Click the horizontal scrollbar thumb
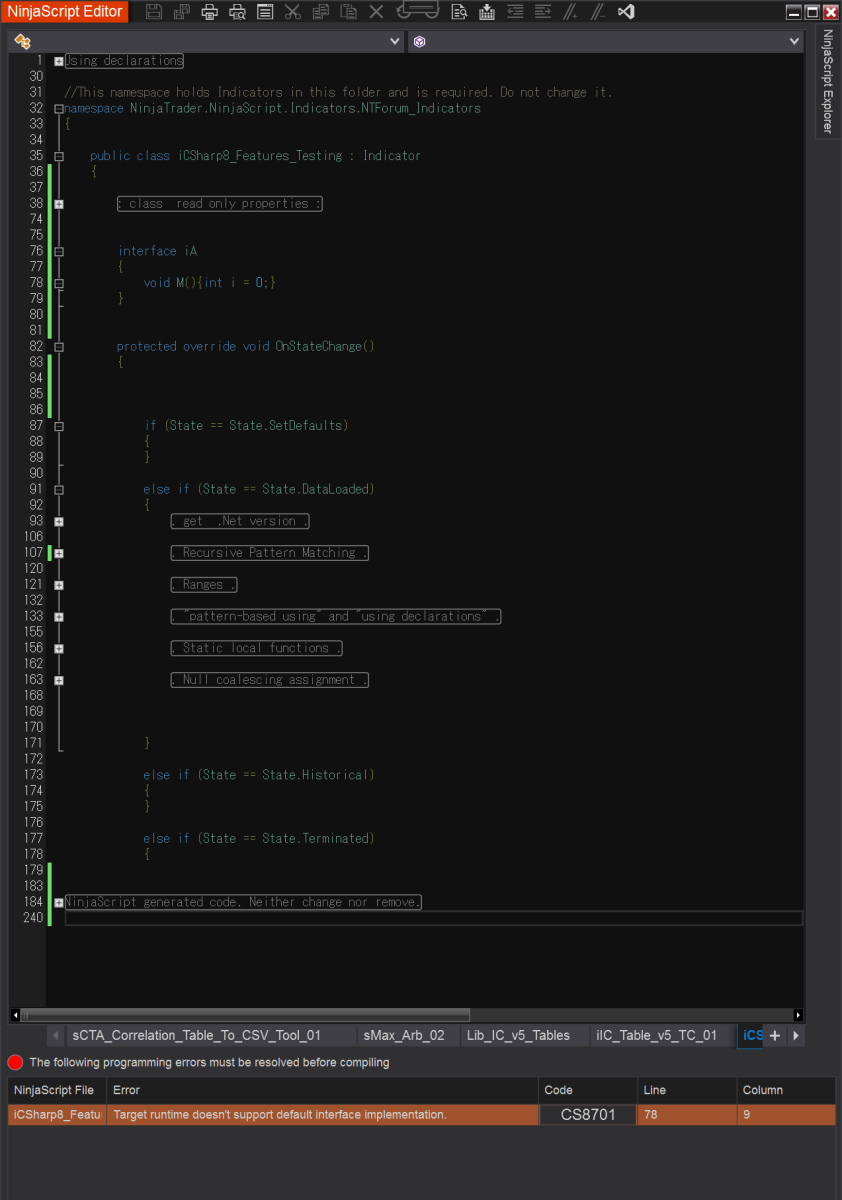Image resolution: width=842 pixels, height=1200 pixels. click(245, 1014)
